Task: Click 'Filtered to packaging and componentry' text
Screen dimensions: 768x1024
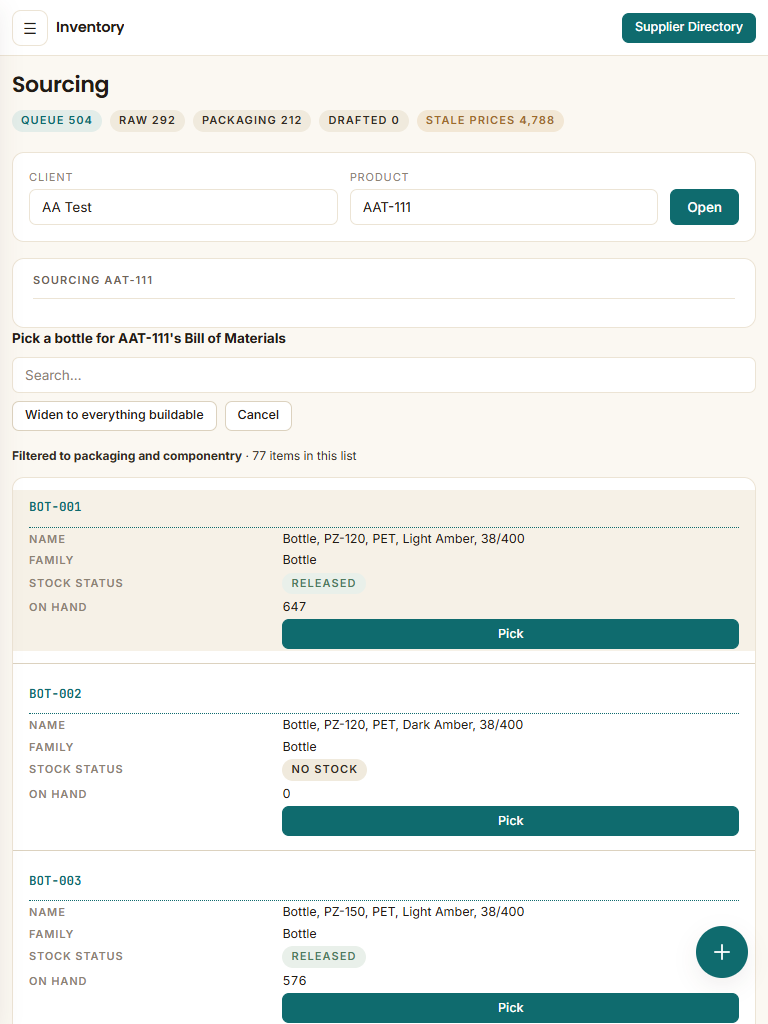Action: [x=127, y=456]
